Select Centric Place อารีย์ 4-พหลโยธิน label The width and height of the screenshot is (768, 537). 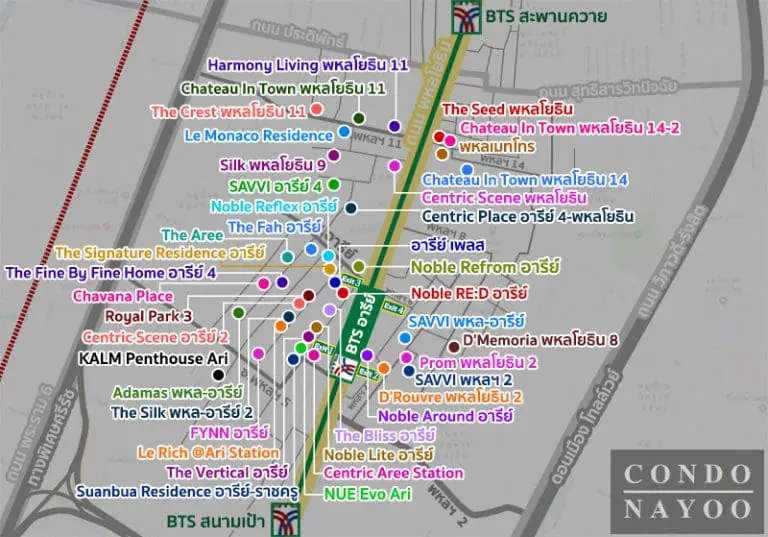pos(528,217)
